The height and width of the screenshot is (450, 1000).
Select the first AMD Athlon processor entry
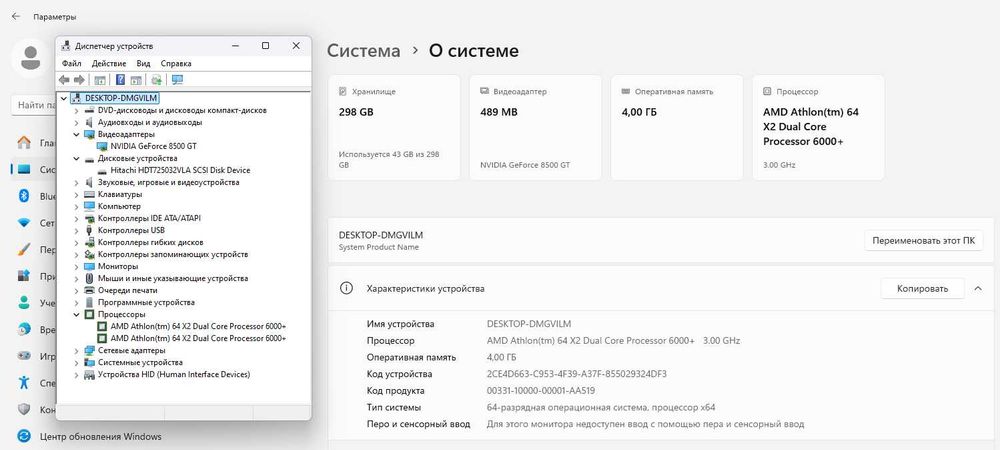[x=198, y=326]
